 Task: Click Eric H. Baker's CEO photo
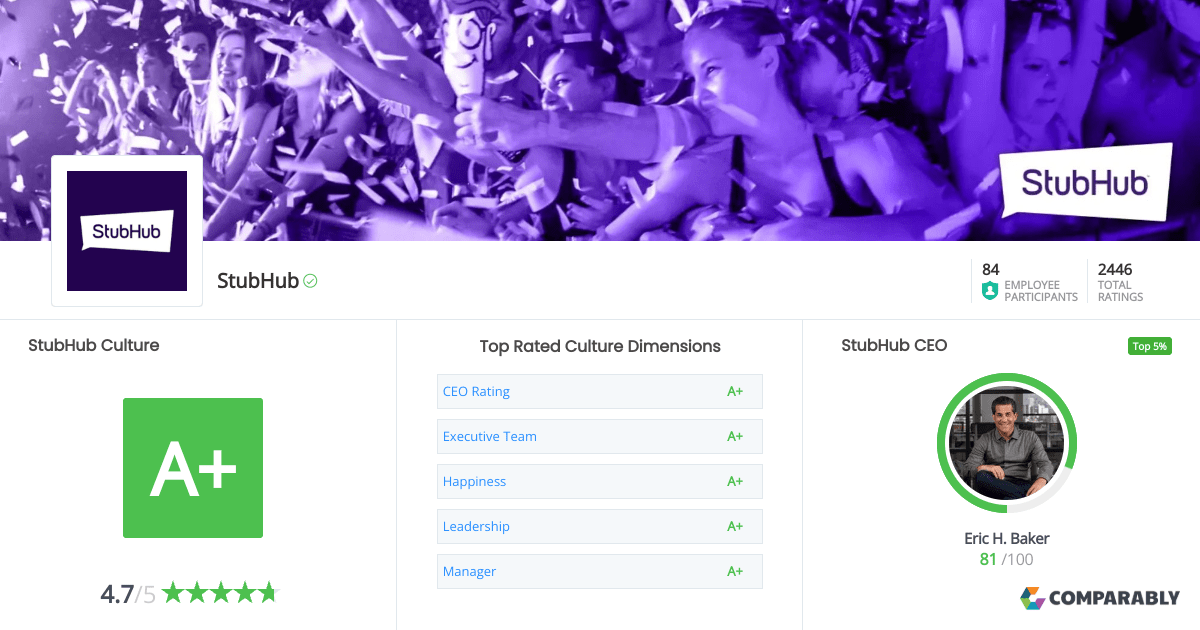coord(1006,443)
